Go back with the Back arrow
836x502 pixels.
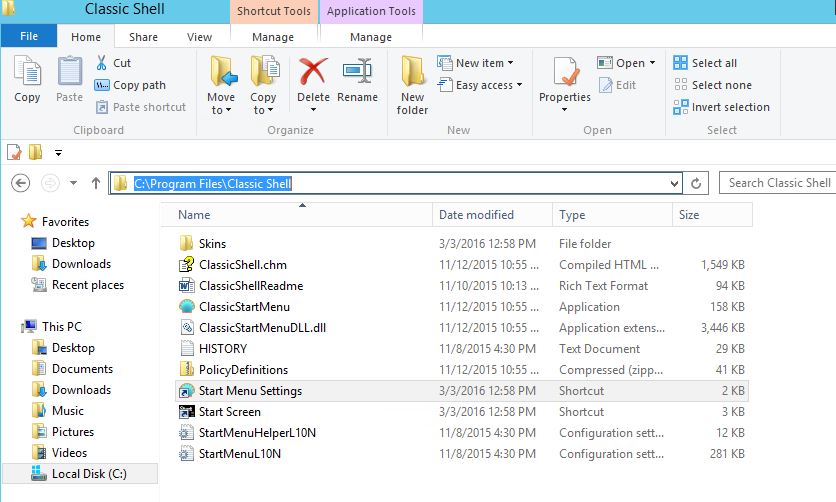click(20, 183)
